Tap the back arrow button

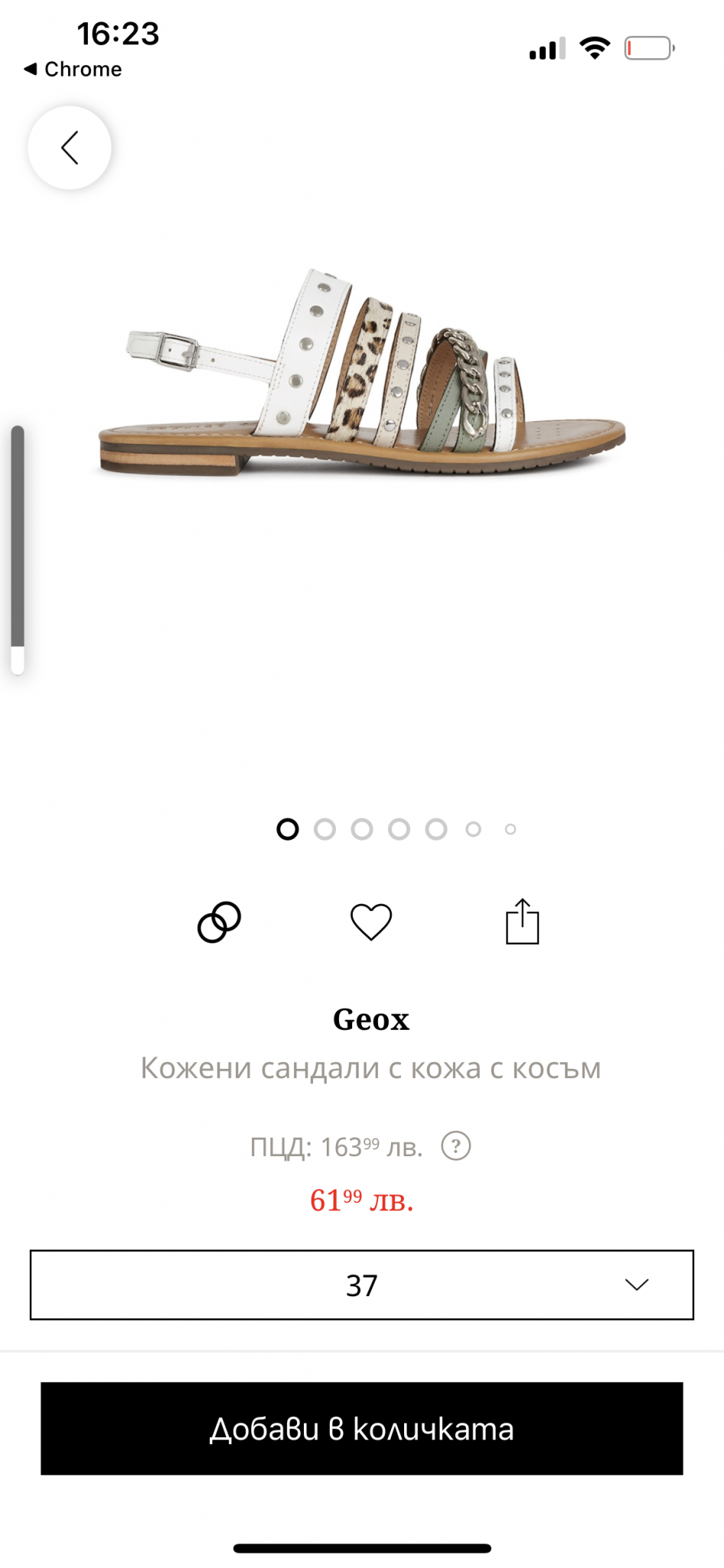coord(70,148)
